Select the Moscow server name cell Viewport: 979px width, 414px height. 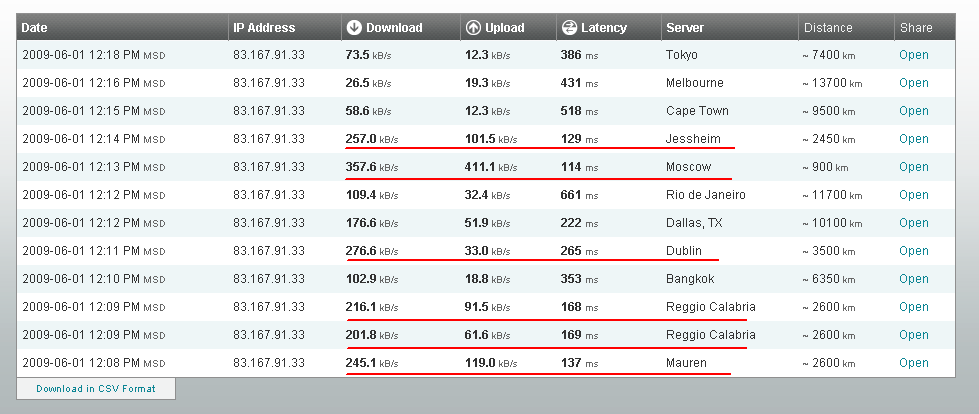pyautogui.click(x=688, y=167)
